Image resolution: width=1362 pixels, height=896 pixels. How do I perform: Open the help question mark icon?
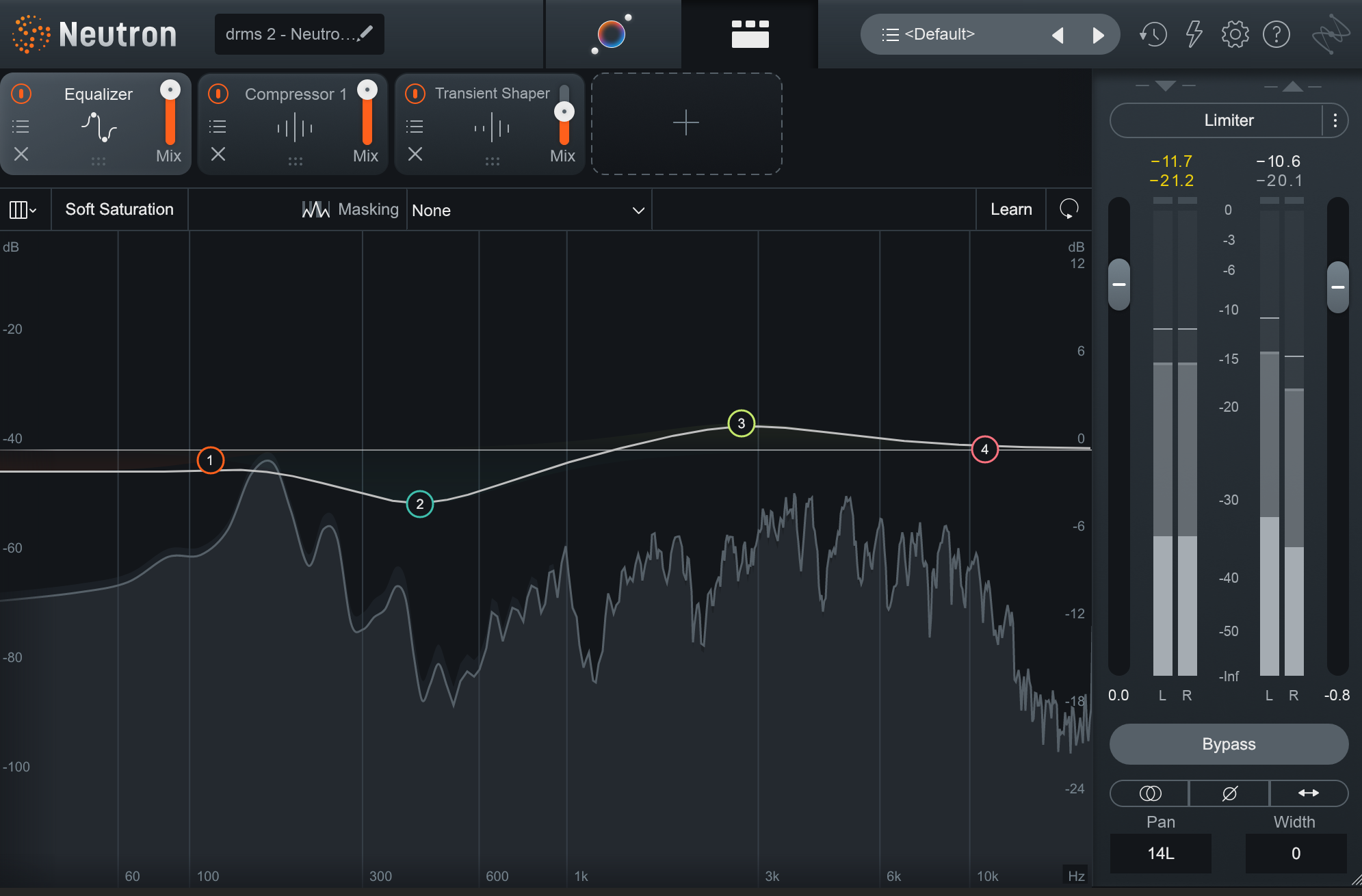(x=1276, y=34)
